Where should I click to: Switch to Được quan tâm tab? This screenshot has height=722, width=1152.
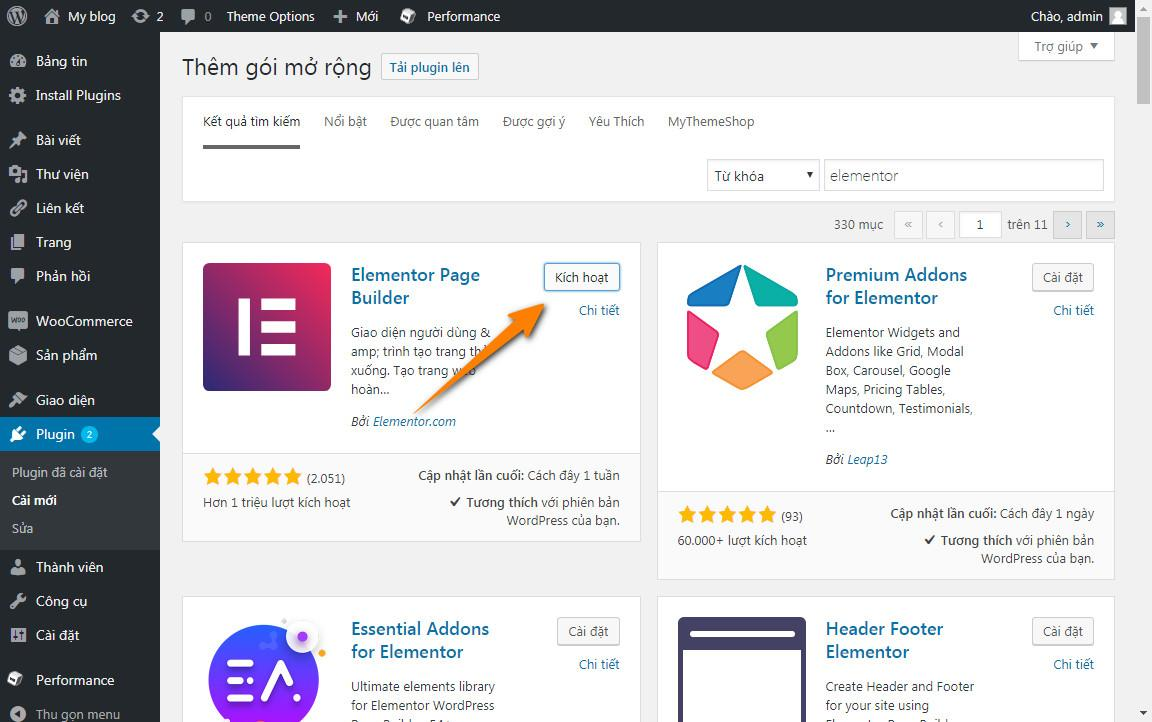pos(434,122)
